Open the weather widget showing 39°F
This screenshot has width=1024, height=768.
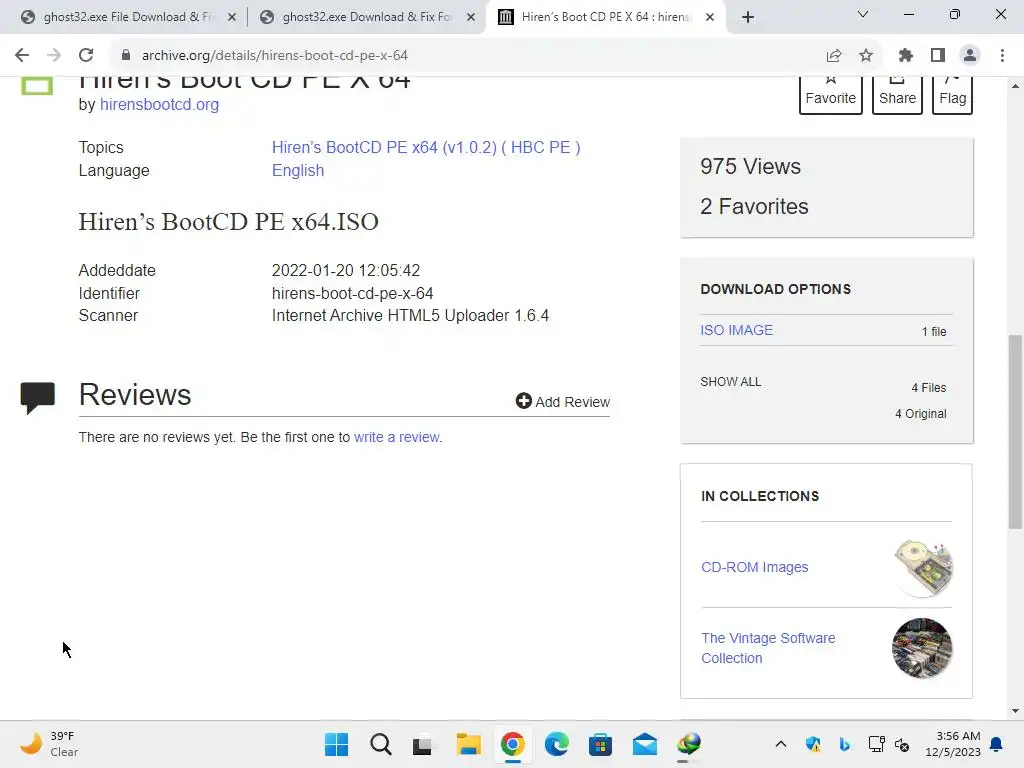[x=49, y=744]
